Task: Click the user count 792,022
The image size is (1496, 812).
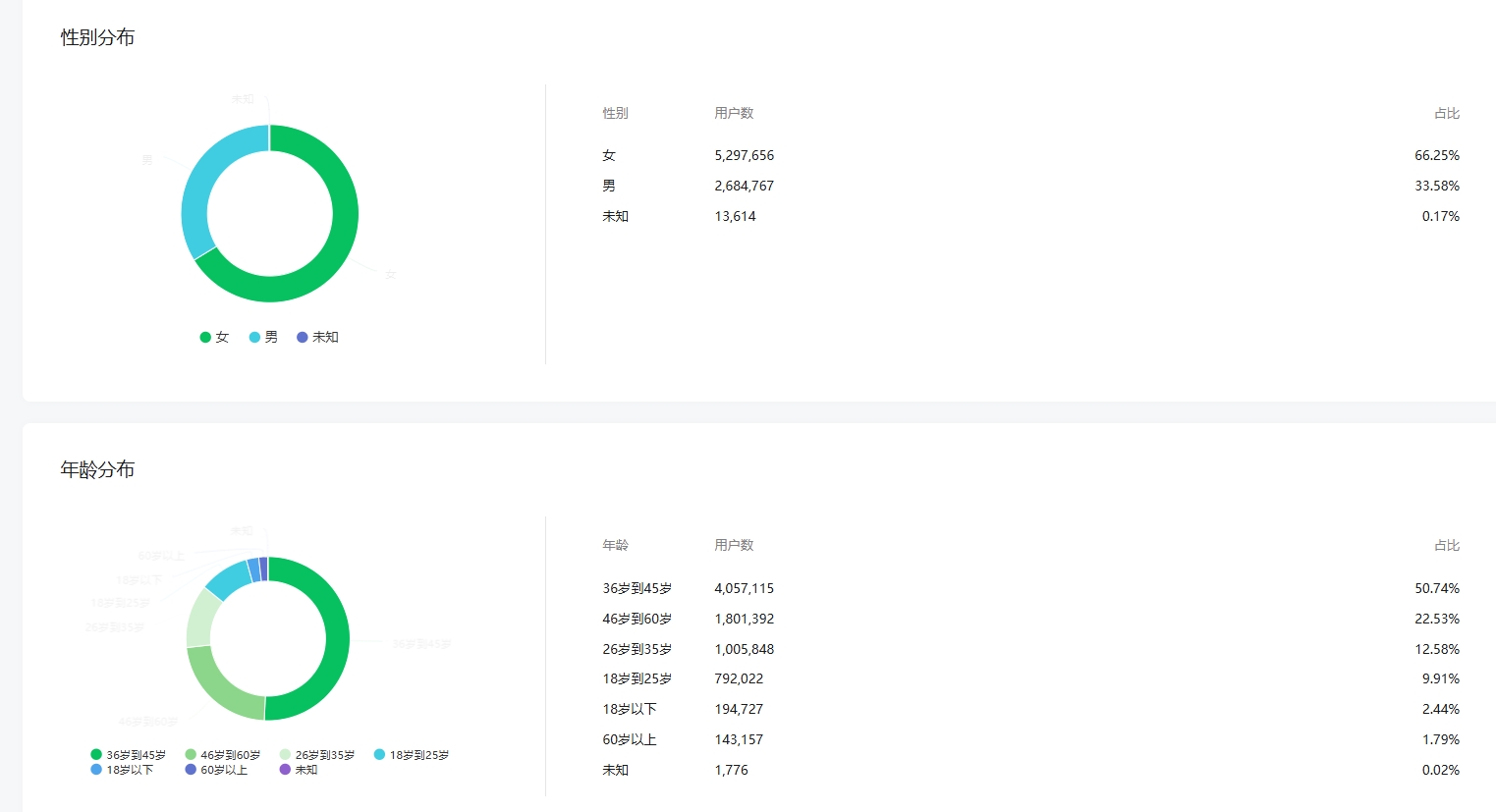Action: (739, 678)
